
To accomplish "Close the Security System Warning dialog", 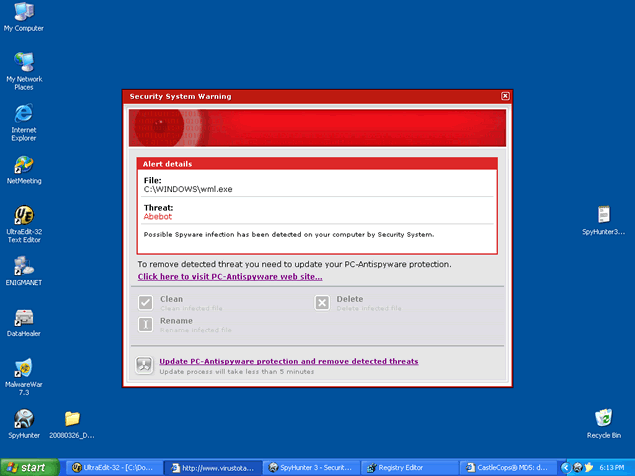I will 505,96.
